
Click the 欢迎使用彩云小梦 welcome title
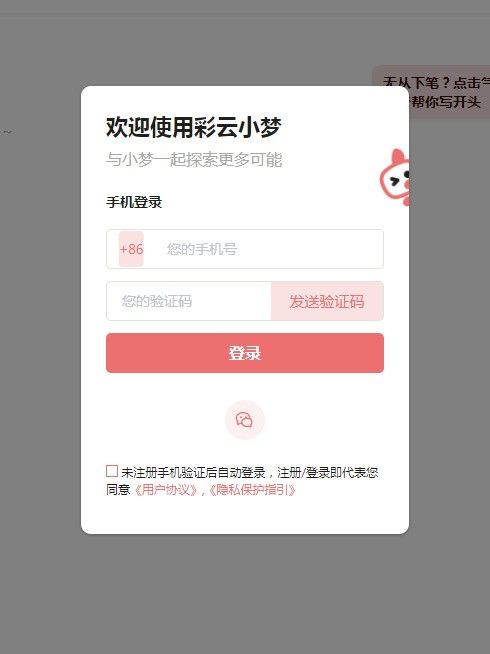tap(194, 127)
